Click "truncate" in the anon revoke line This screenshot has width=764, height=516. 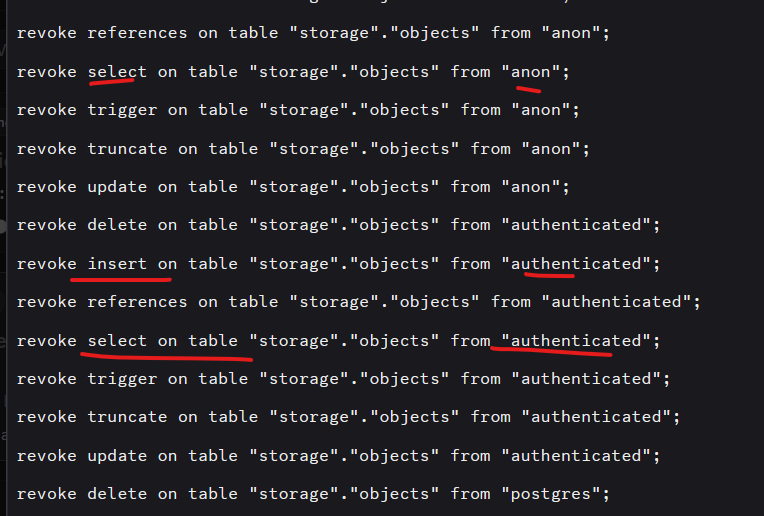tap(127, 148)
